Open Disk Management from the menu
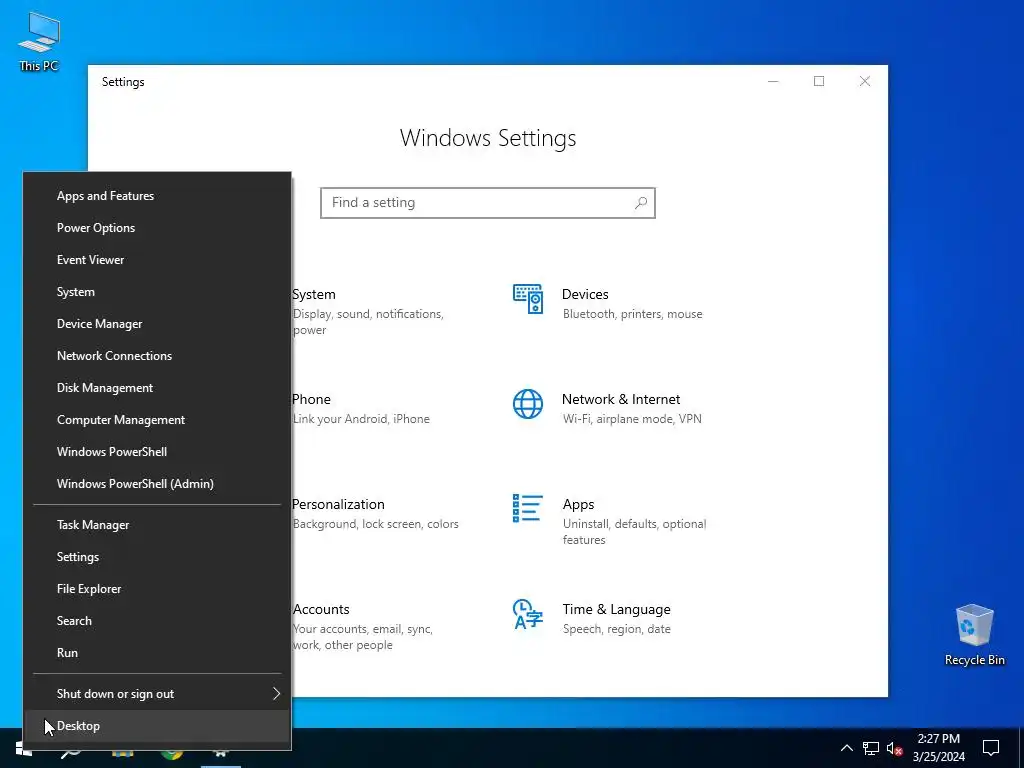 (157, 388)
